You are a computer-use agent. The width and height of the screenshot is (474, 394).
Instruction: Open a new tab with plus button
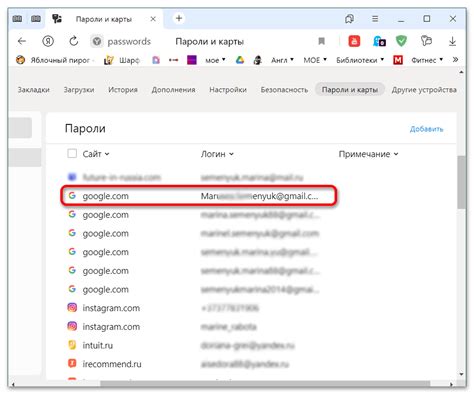(x=179, y=18)
